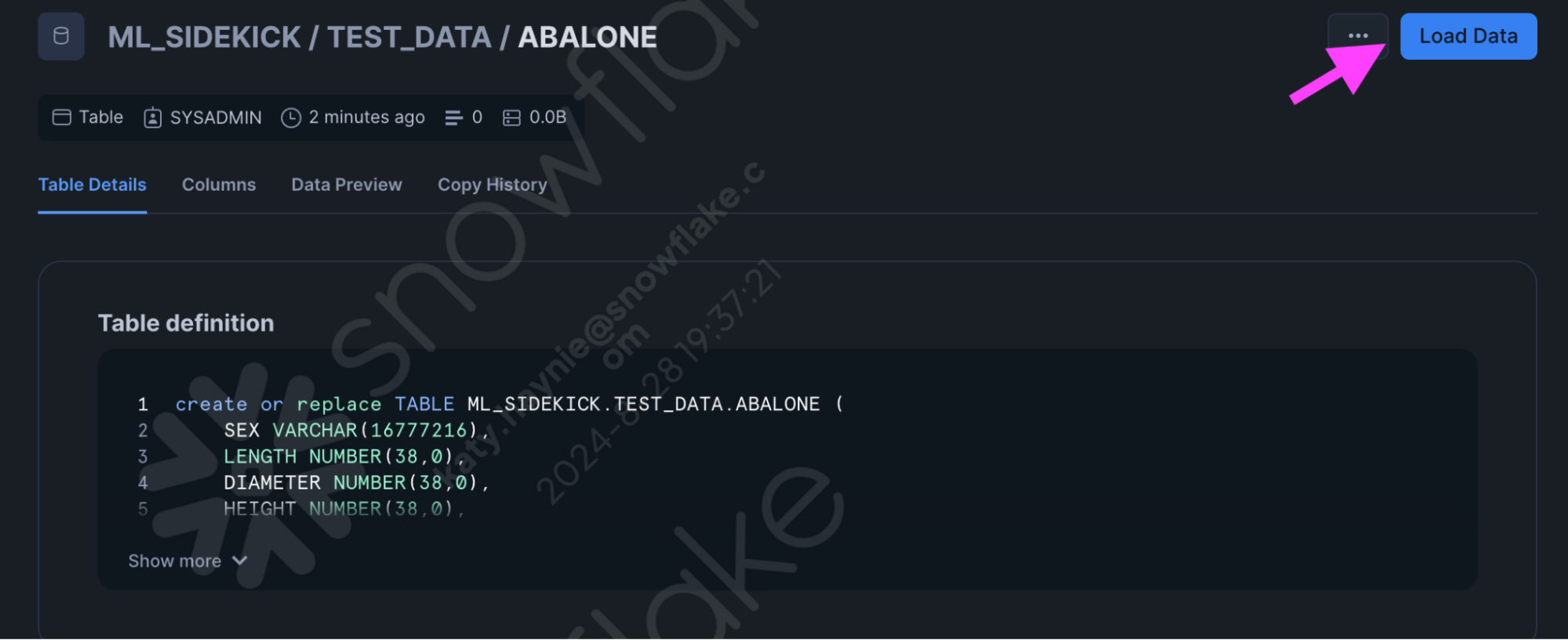Click the SYSADMIN owner label
This screenshot has width=1568, height=640.
pos(216,118)
